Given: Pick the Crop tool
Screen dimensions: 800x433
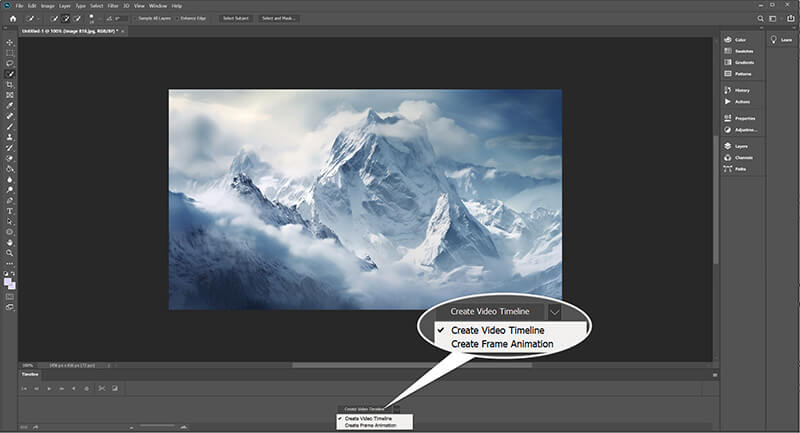Looking at the screenshot, I should click(x=10, y=84).
